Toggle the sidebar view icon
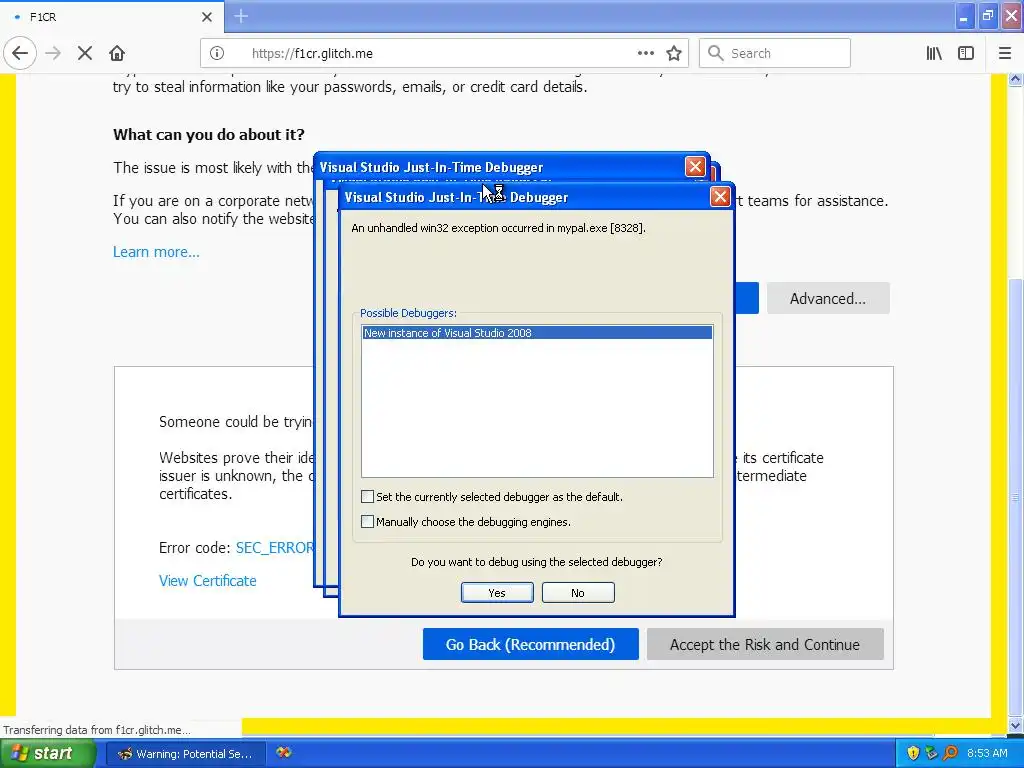 click(x=966, y=54)
